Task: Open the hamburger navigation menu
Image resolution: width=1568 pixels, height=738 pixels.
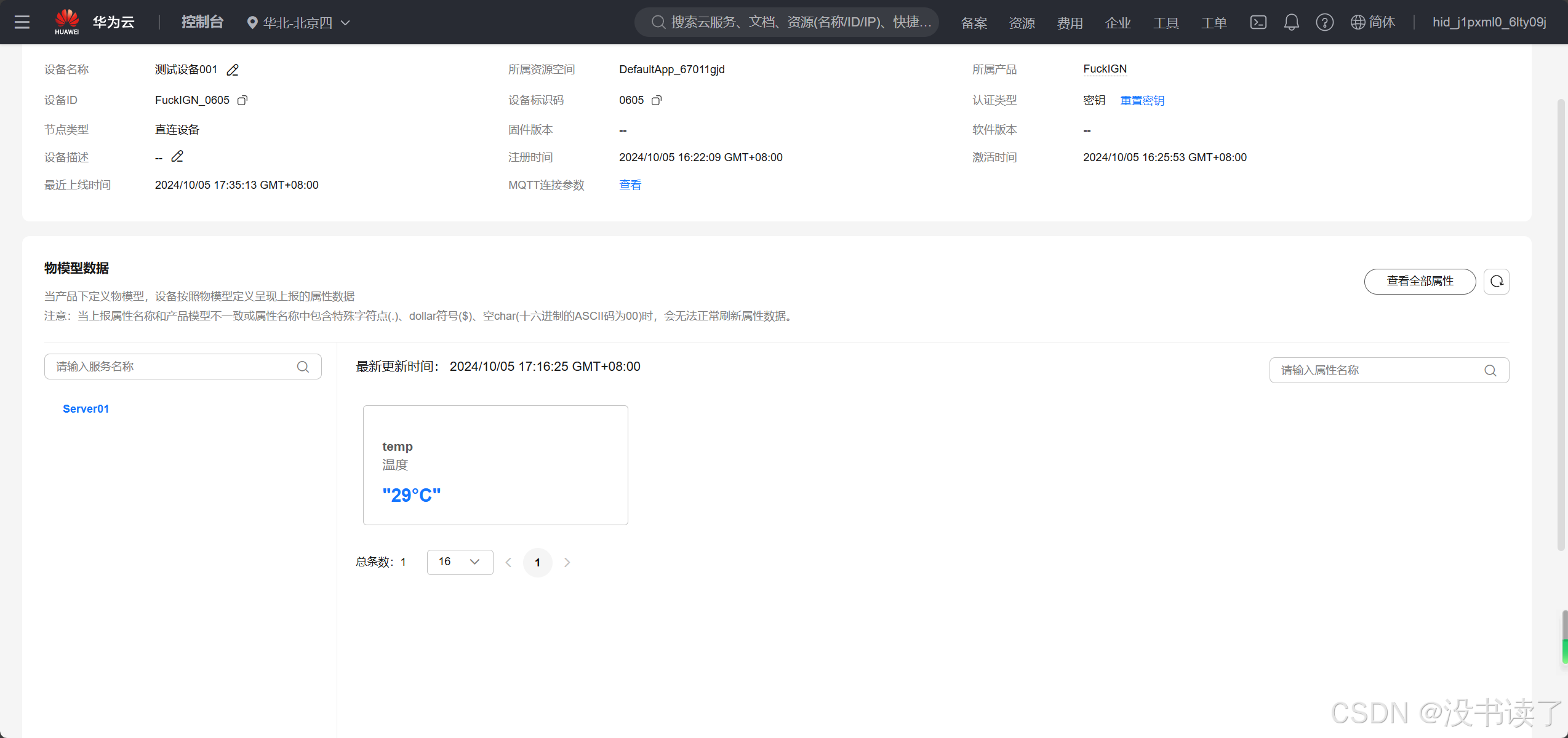Action: click(22, 22)
